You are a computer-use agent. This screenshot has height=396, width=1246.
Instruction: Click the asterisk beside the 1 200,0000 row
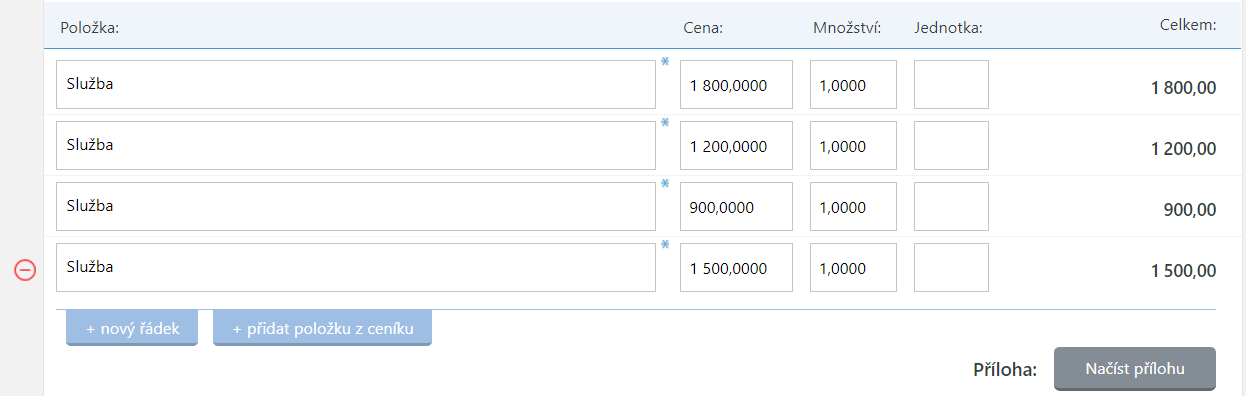(x=665, y=123)
